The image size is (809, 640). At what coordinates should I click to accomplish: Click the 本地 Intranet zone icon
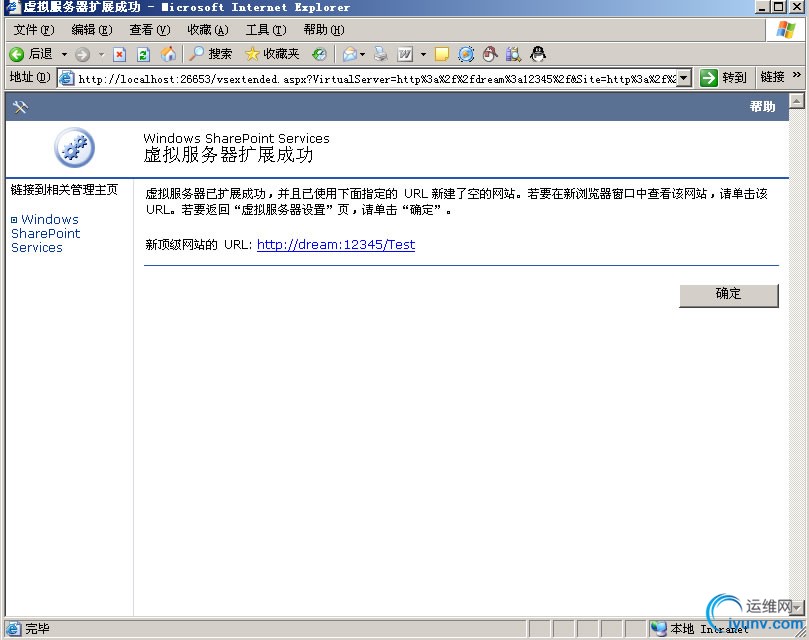tap(658, 629)
